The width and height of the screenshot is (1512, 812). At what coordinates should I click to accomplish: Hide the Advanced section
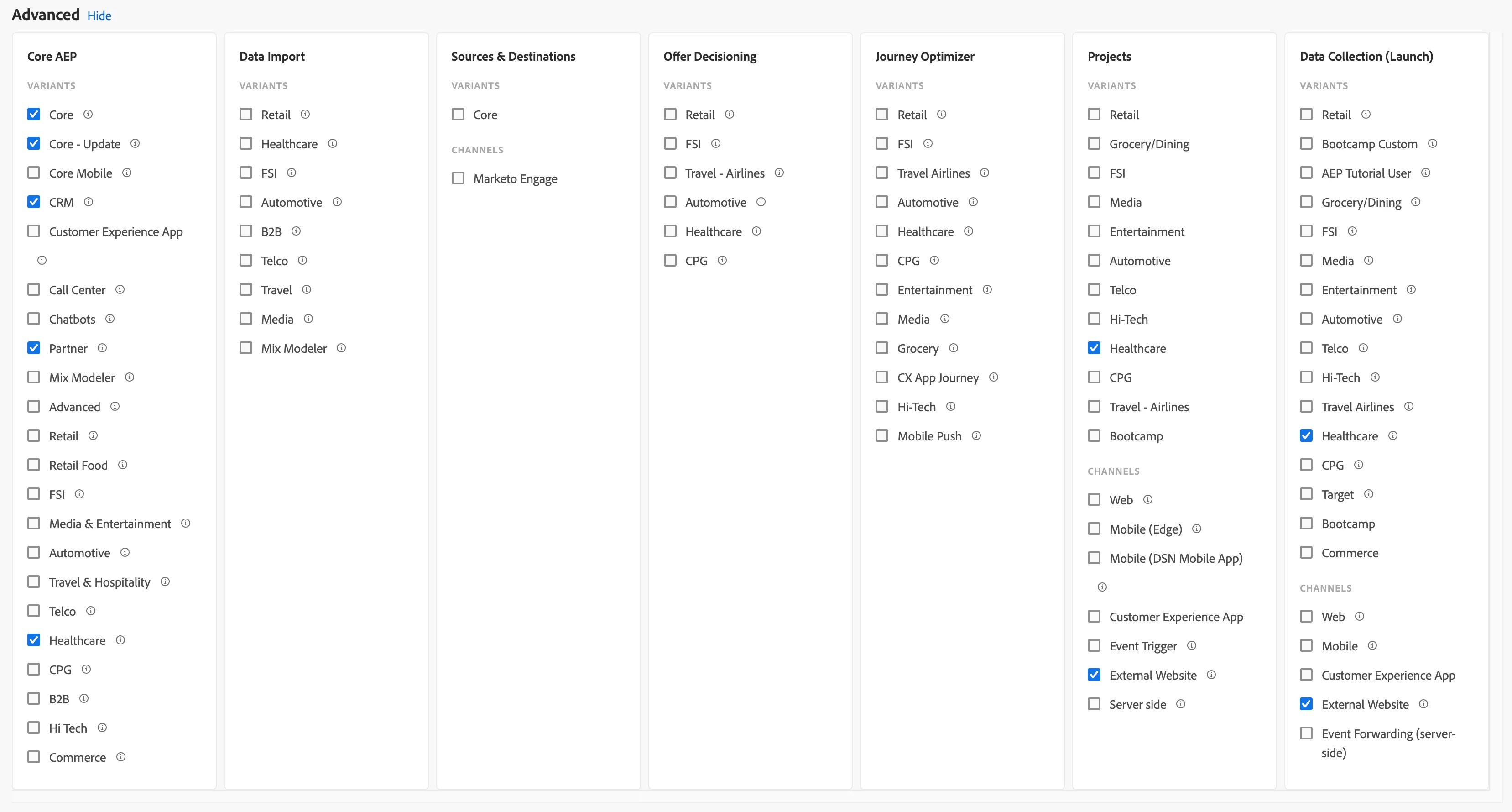pyautogui.click(x=99, y=16)
